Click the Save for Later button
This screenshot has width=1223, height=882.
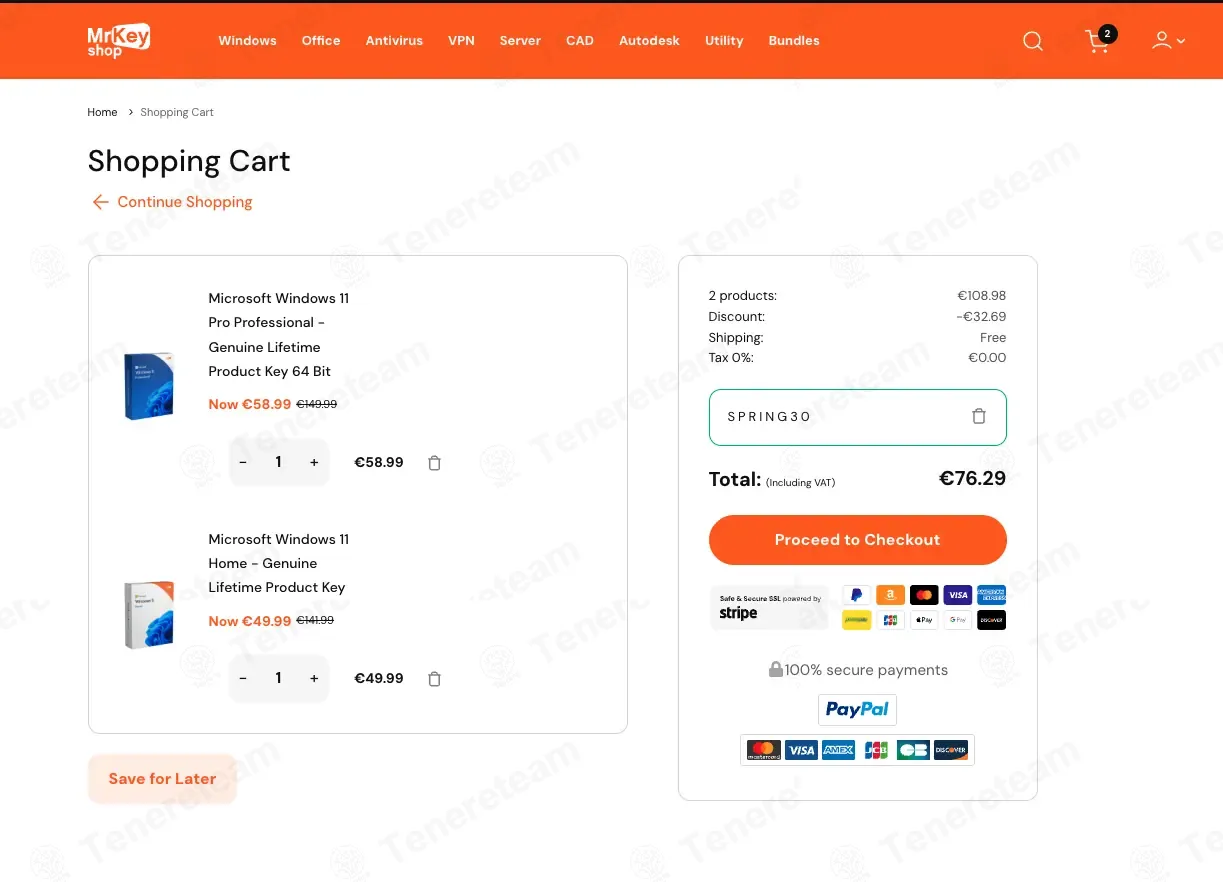pyautogui.click(x=162, y=779)
